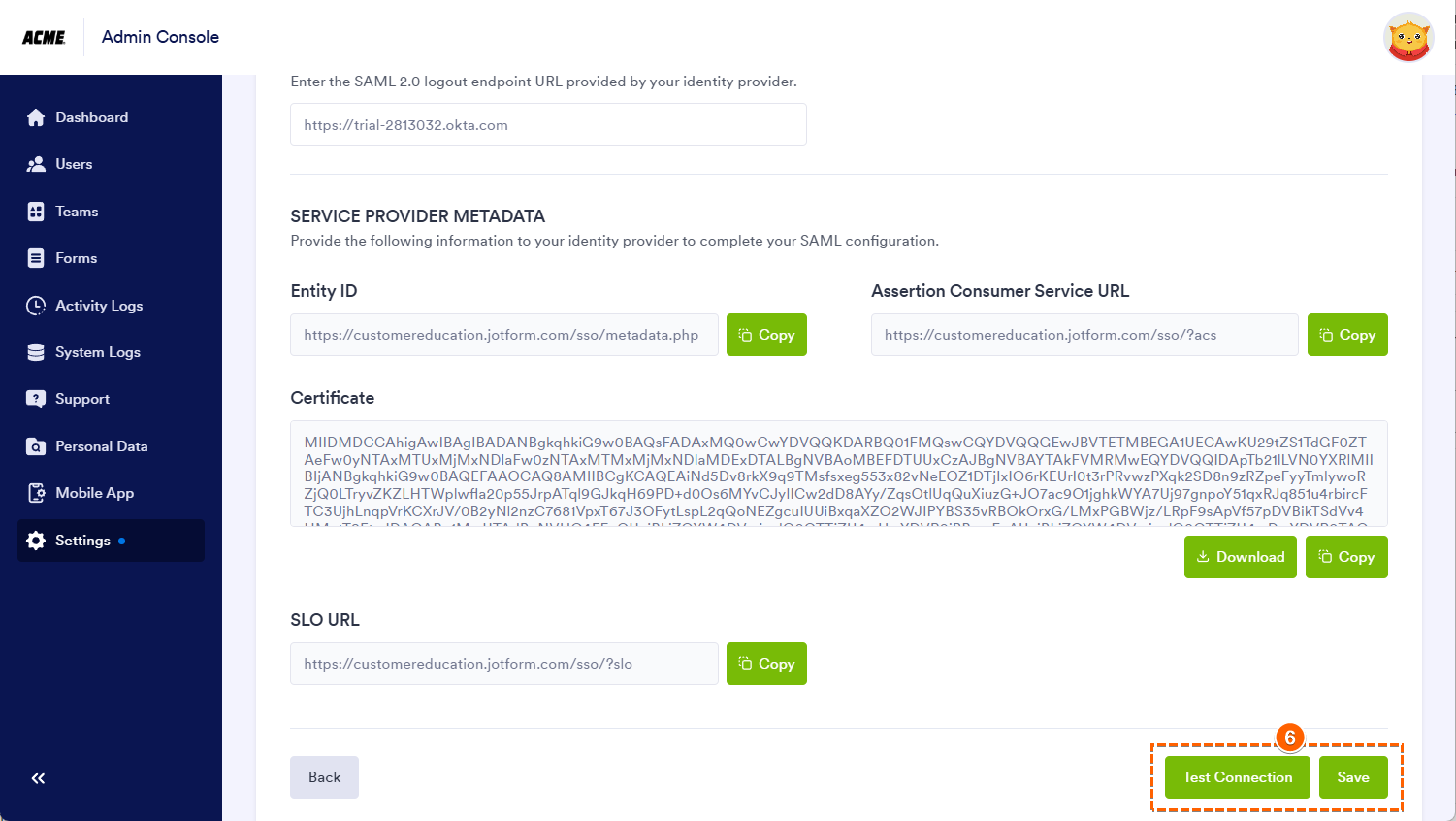Click the Mobile App phone icon
1456x821 pixels.
[x=36, y=493]
